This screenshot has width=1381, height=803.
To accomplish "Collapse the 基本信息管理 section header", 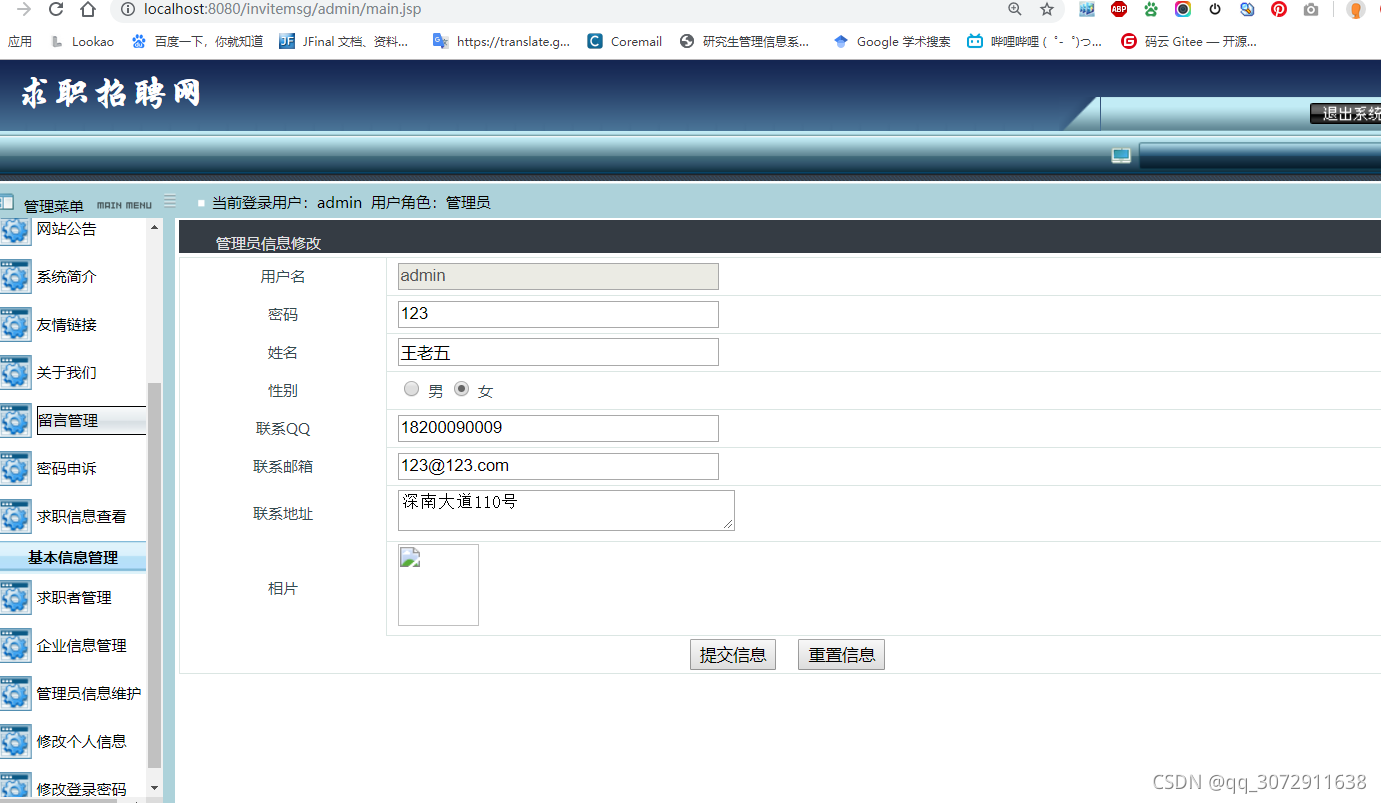I will pyautogui.click(x=73, y=557).
